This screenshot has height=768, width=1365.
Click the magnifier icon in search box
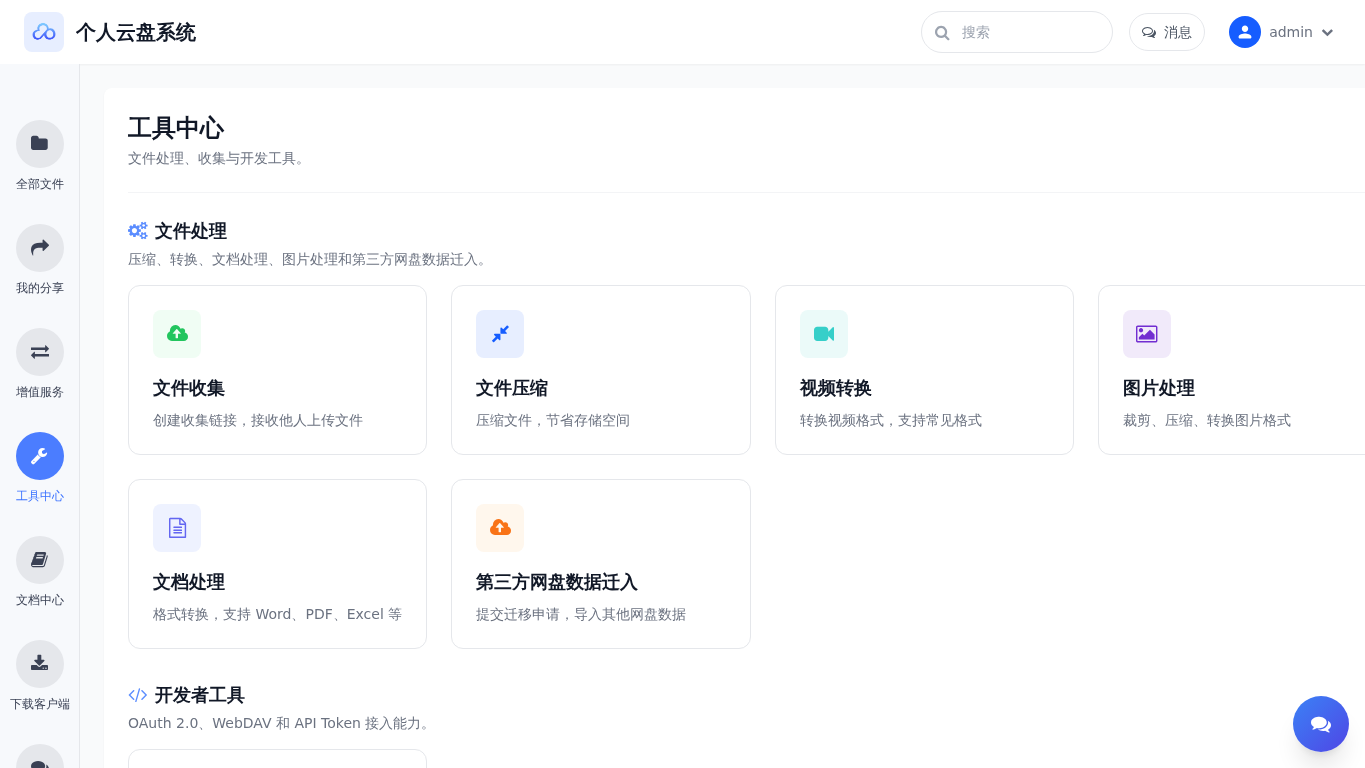(942, 33)
